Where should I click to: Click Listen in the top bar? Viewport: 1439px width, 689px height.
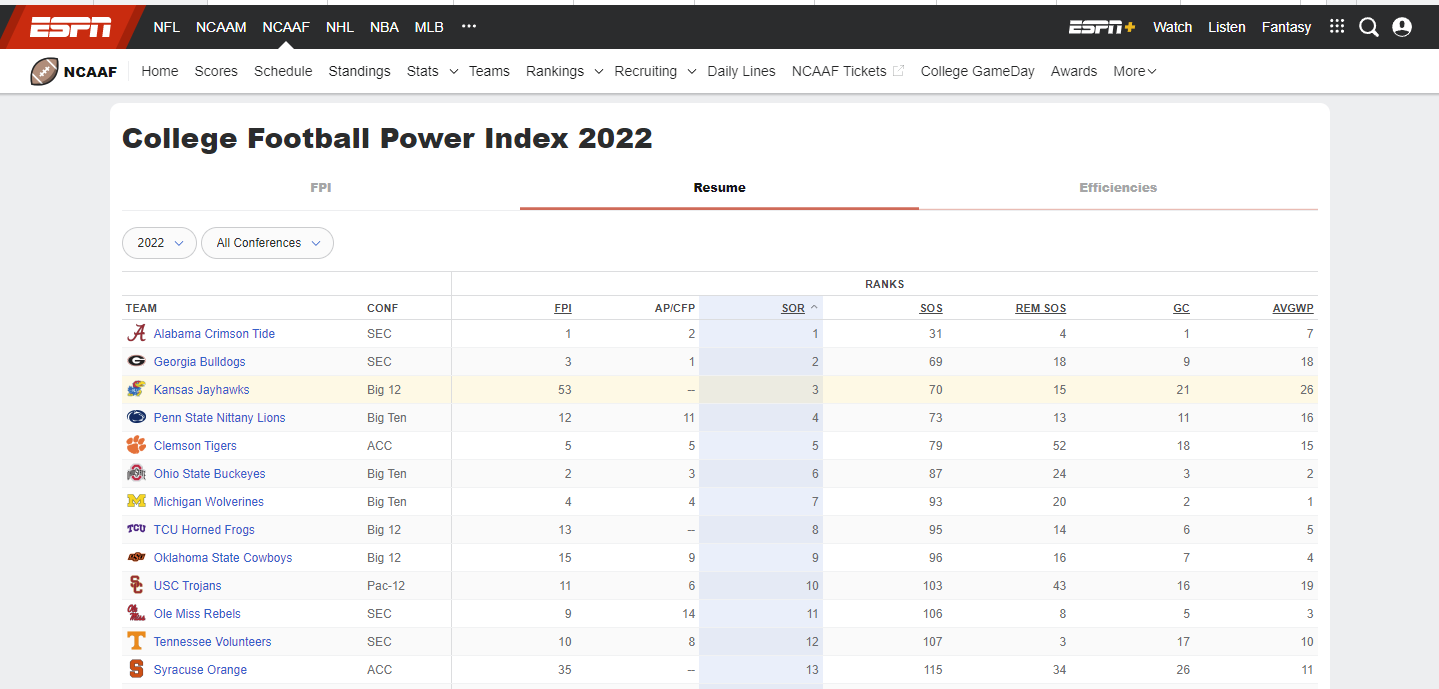[1227, 27]
